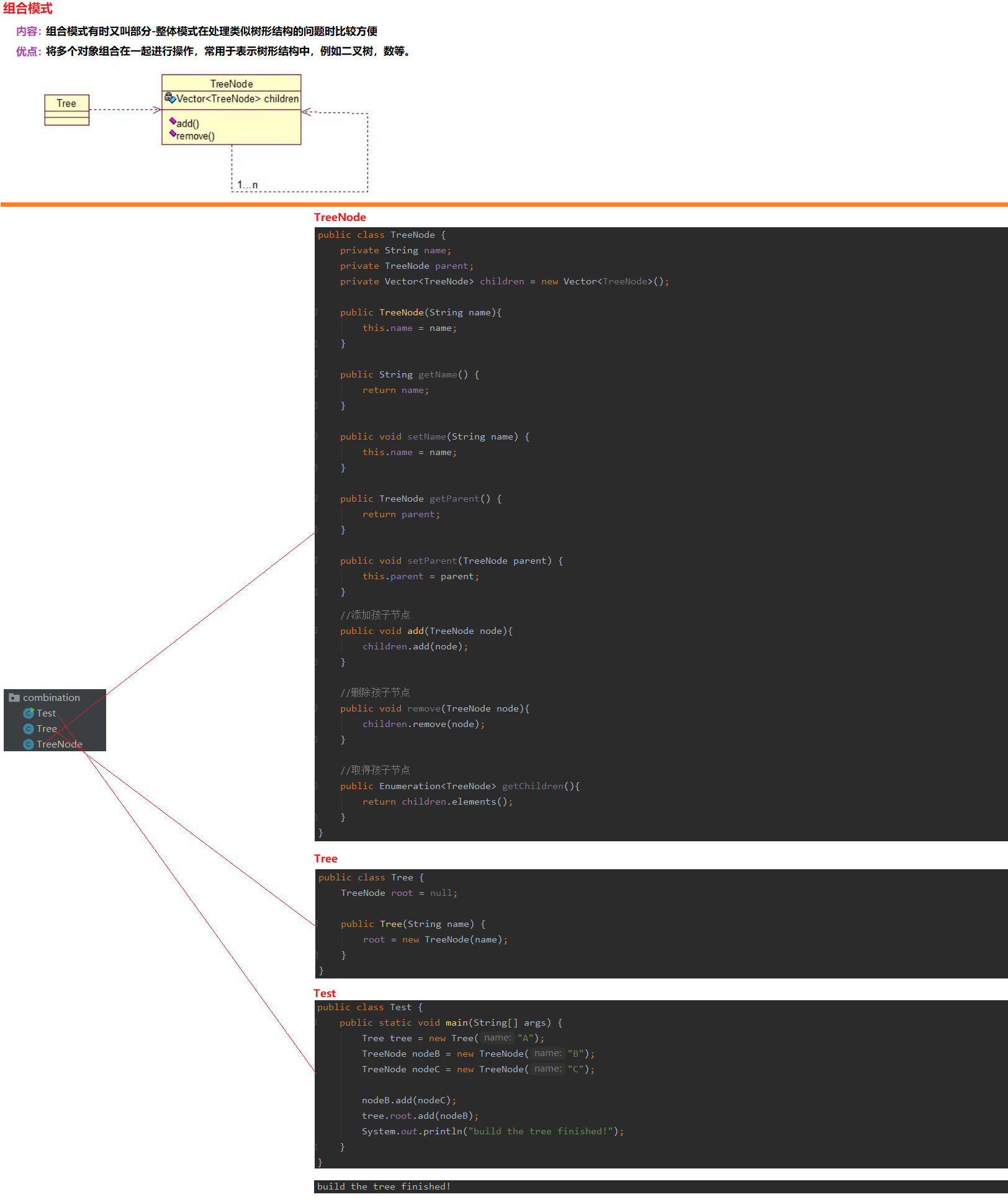The height and width of the screenshot is (1202, 1008).
Task: Click the console output 'build the tree finished!'
Action: pyautogui.click(x=384, y=1186)
